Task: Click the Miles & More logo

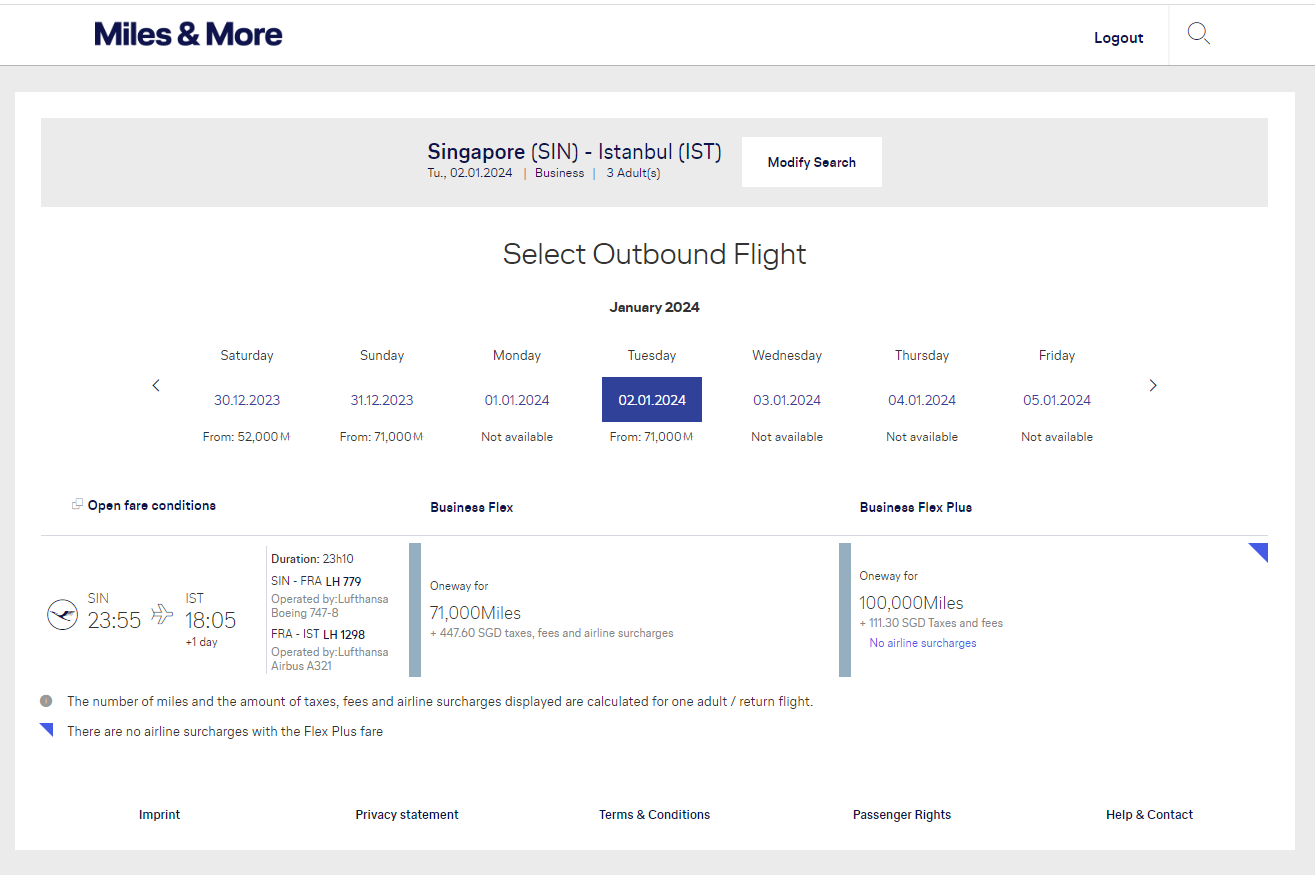Action: pyautogui.click(x=188, y=35)
